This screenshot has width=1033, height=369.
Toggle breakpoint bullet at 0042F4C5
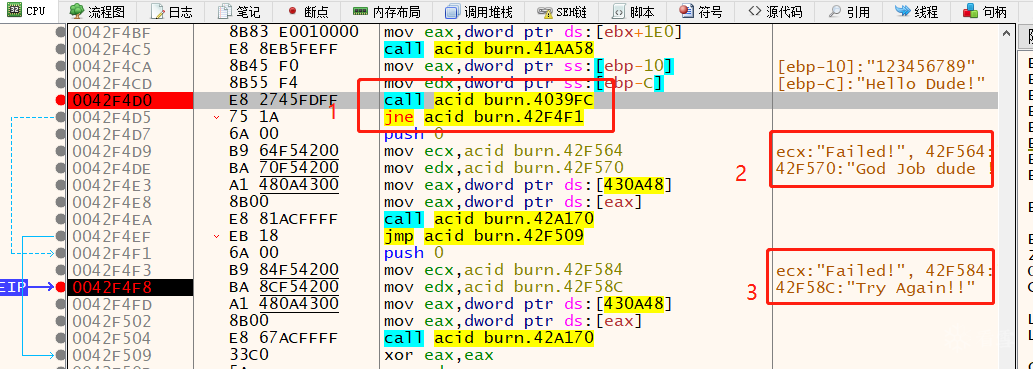pos(61,49)
